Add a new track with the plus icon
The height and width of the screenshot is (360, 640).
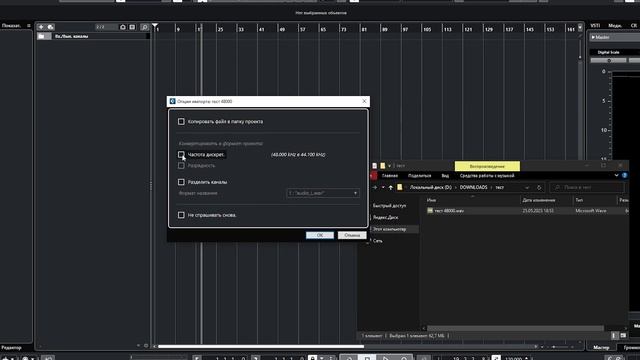pos(41,27)
